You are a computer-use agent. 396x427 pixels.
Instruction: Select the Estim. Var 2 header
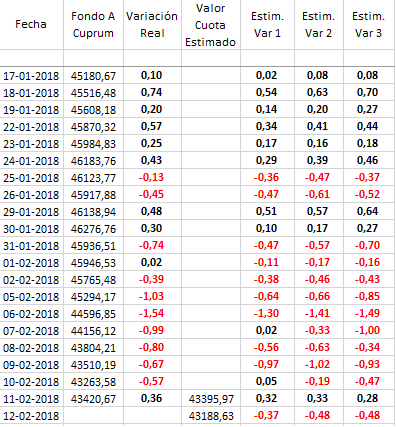pos(319,24)
